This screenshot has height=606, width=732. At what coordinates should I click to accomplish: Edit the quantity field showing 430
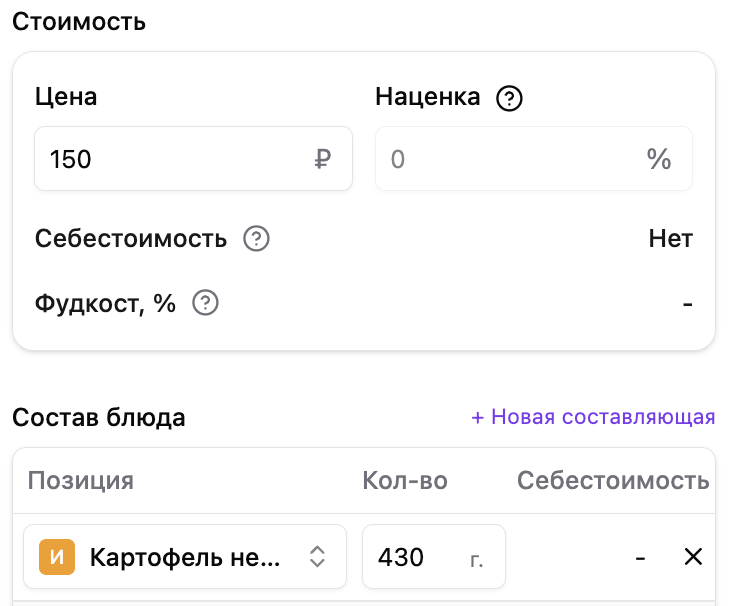[x=434, y=557]
